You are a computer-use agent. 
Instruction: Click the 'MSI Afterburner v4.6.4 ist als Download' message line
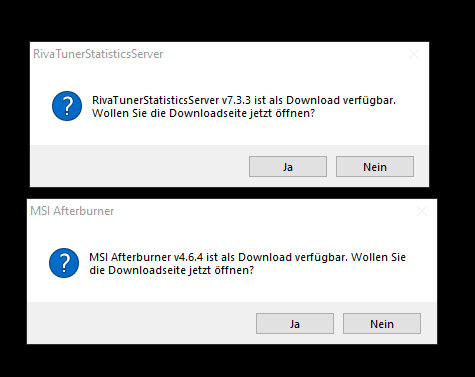pos(247,257)
